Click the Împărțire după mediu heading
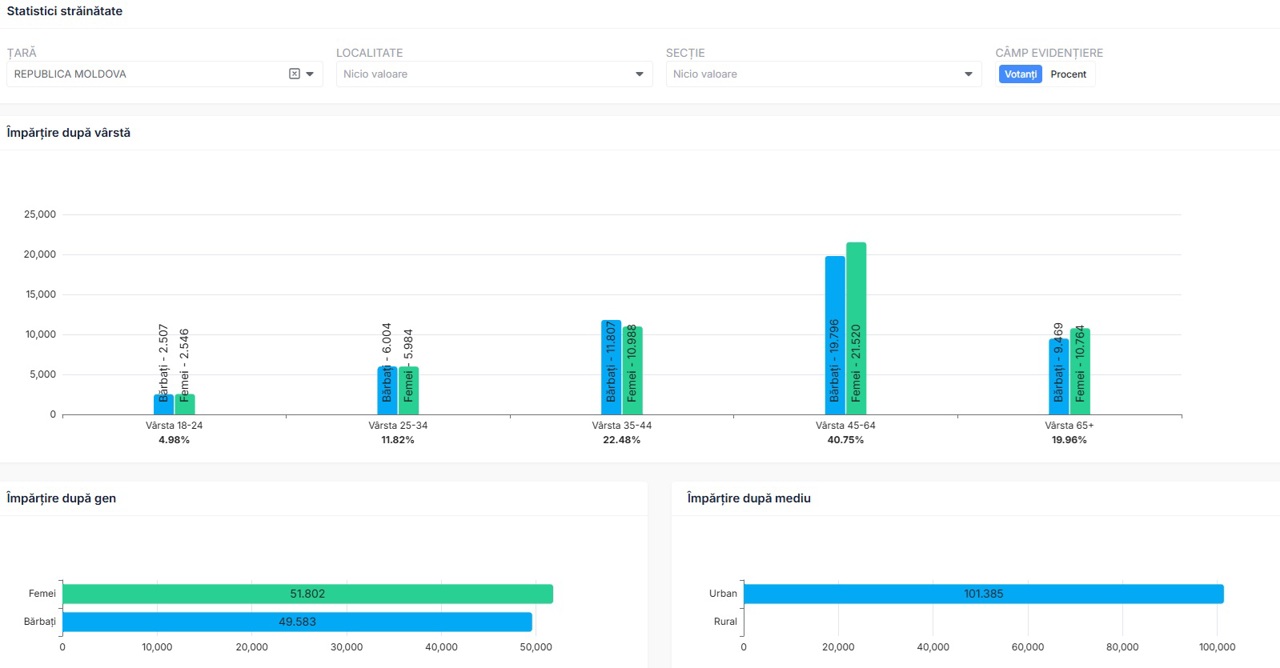 pyautogui.click(x=748, y=498)
